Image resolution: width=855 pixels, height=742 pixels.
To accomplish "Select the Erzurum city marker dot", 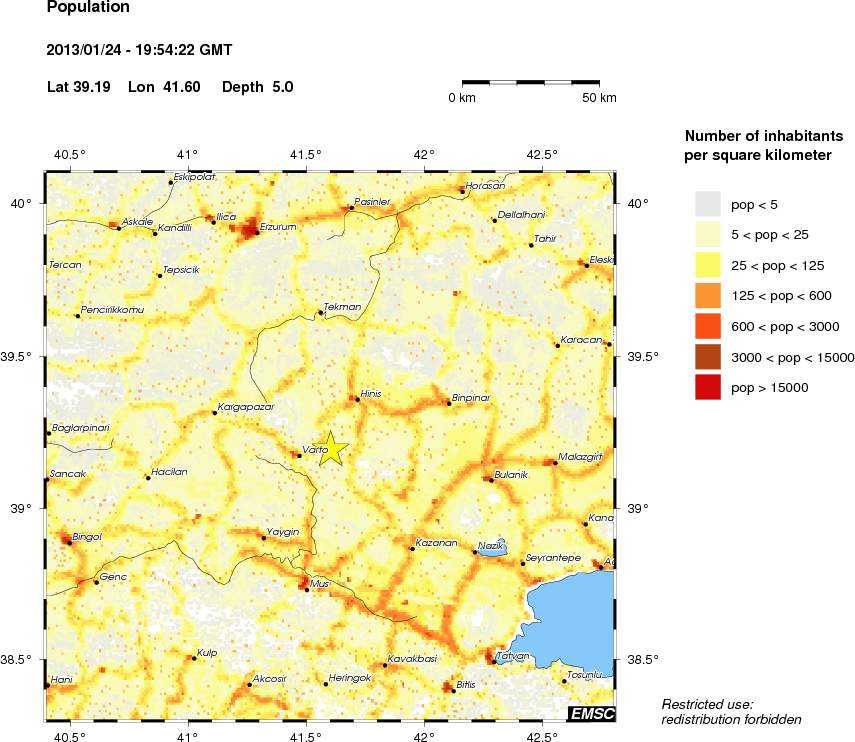I will point(257,233).
